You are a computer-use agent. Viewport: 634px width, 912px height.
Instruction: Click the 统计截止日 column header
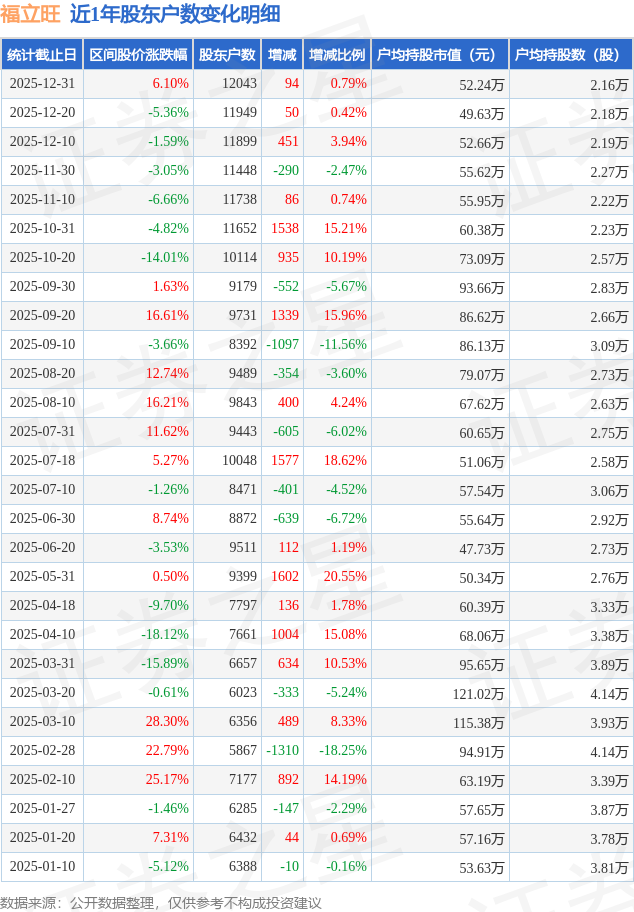coord(41,55)
